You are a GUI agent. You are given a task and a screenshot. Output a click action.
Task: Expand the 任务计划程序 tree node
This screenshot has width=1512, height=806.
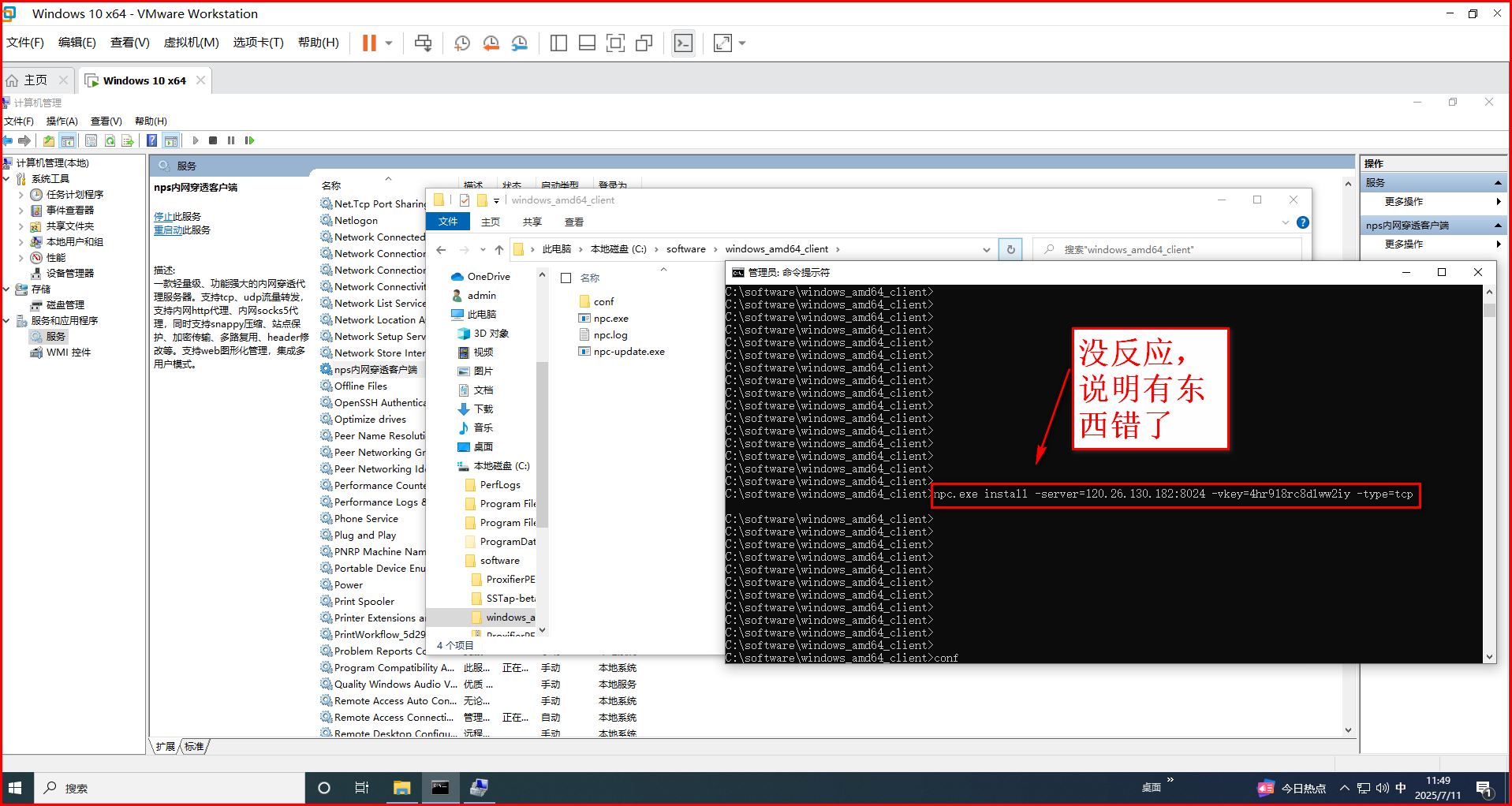pos(21,195)
